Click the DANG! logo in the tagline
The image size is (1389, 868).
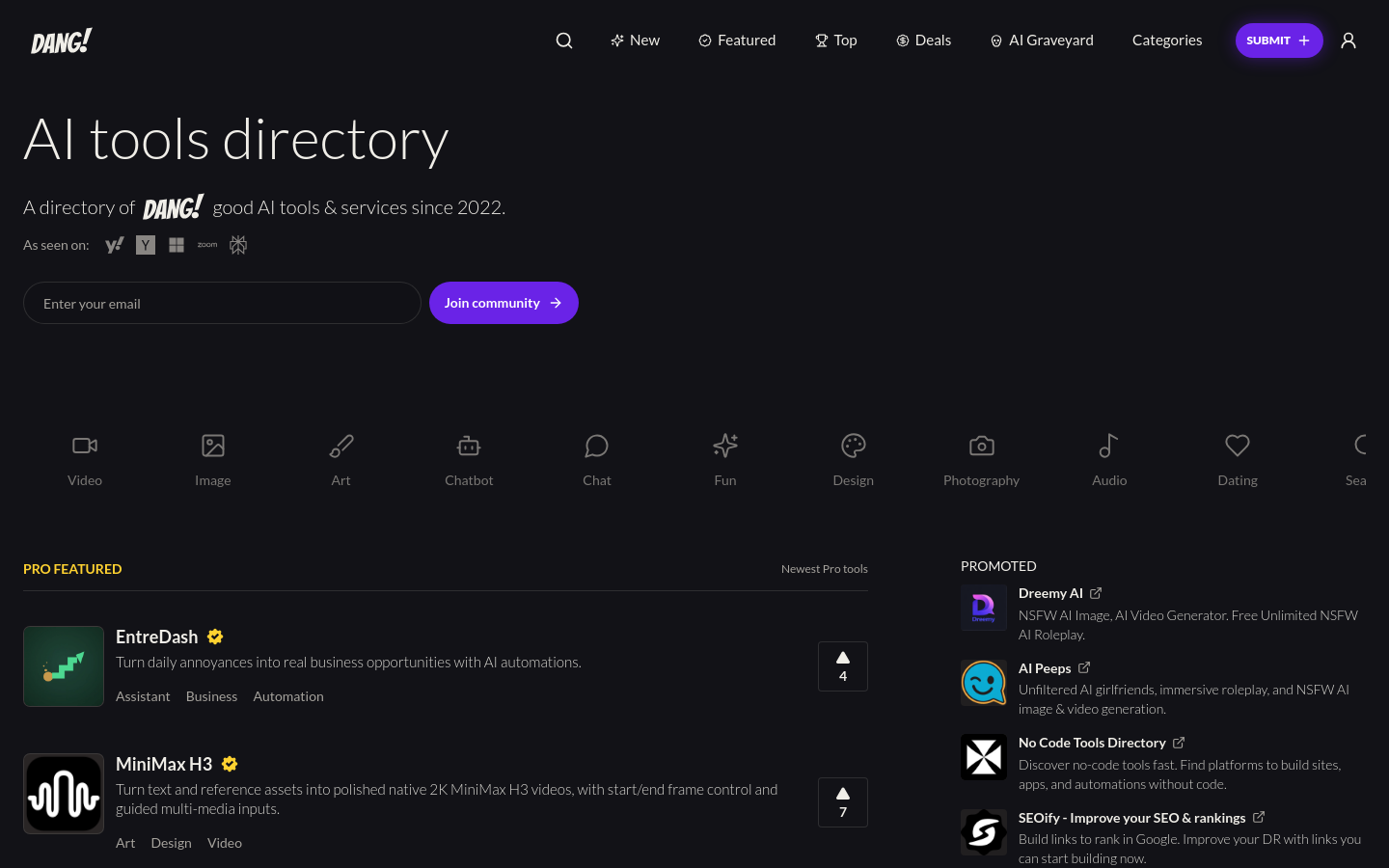pyautogui.click(x=174, y=207)
